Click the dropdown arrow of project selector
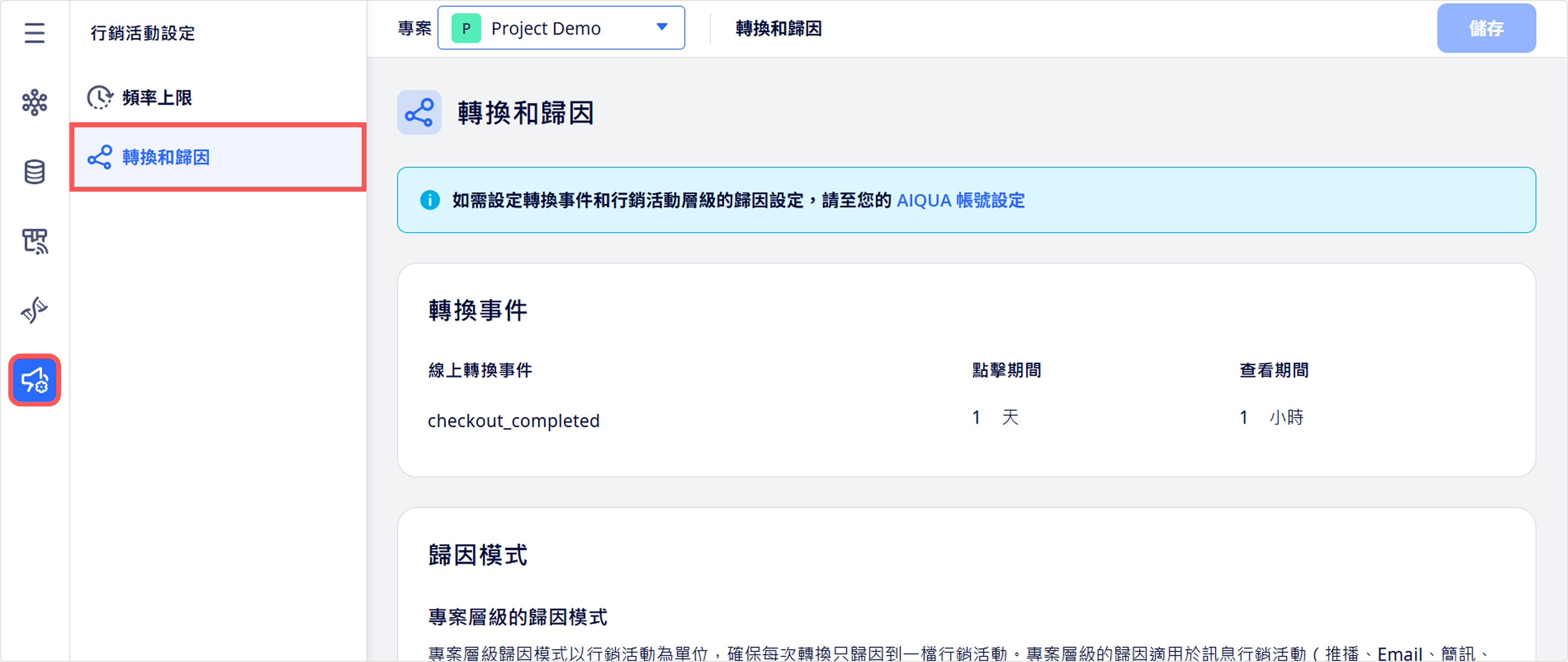The width and height of the screenshot is (1568, 662). click(662, 28)
